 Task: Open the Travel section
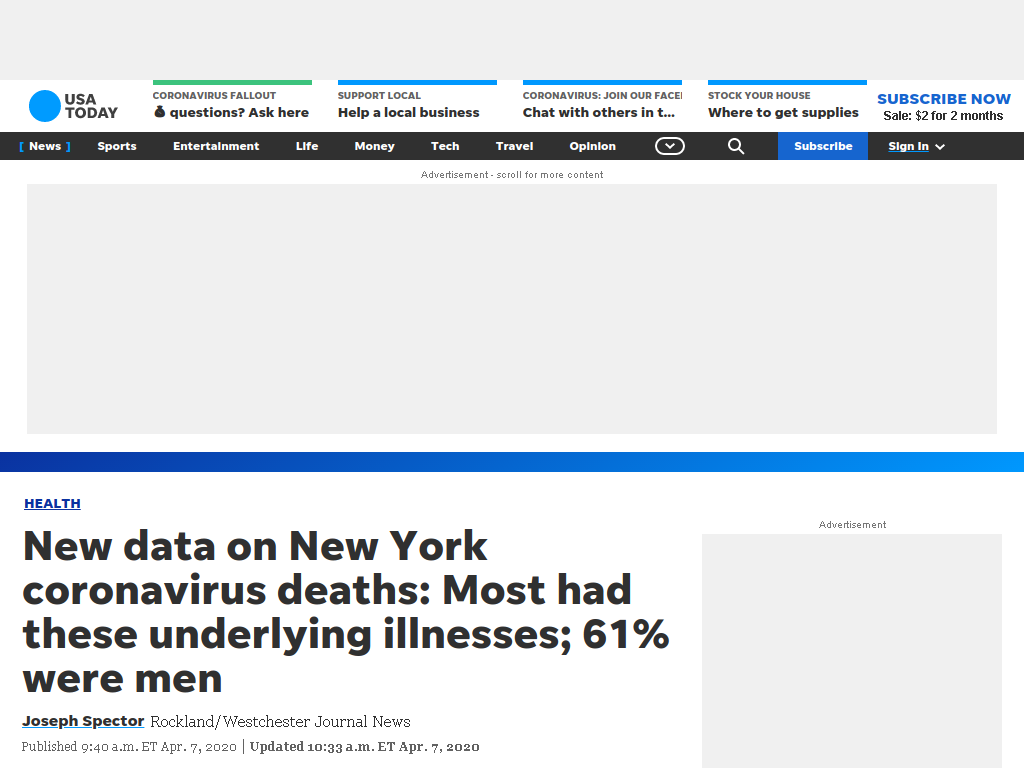[x=515, y=146]
